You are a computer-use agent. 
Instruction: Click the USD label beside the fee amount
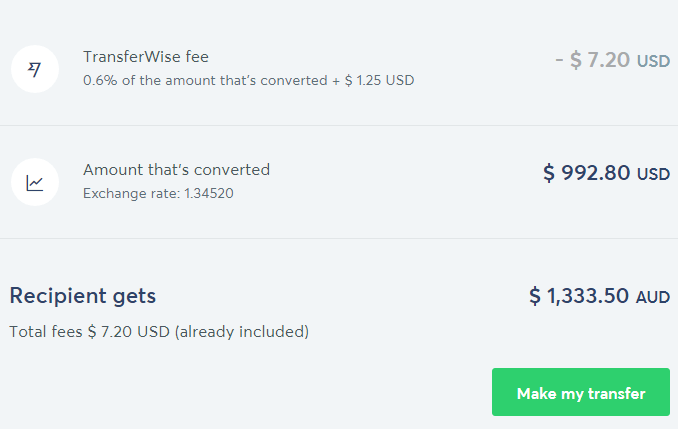(x=653, y=61)
